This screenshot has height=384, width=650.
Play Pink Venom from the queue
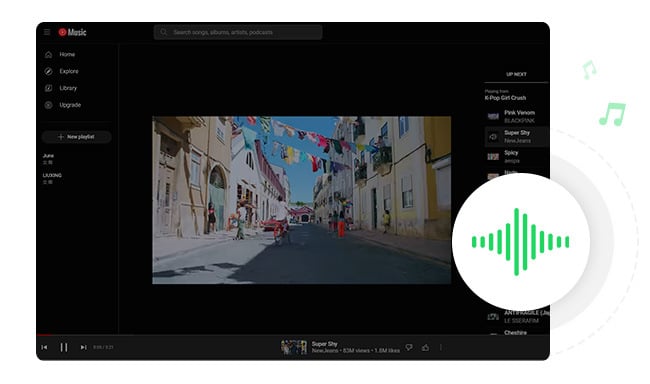tap(517, 117)
